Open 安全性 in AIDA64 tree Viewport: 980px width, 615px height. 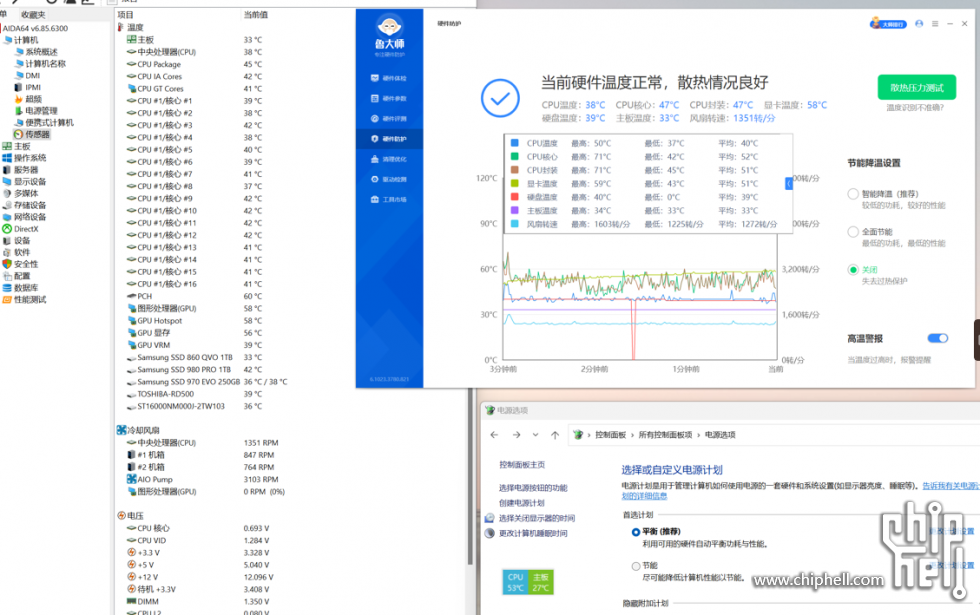click(21, 264)
